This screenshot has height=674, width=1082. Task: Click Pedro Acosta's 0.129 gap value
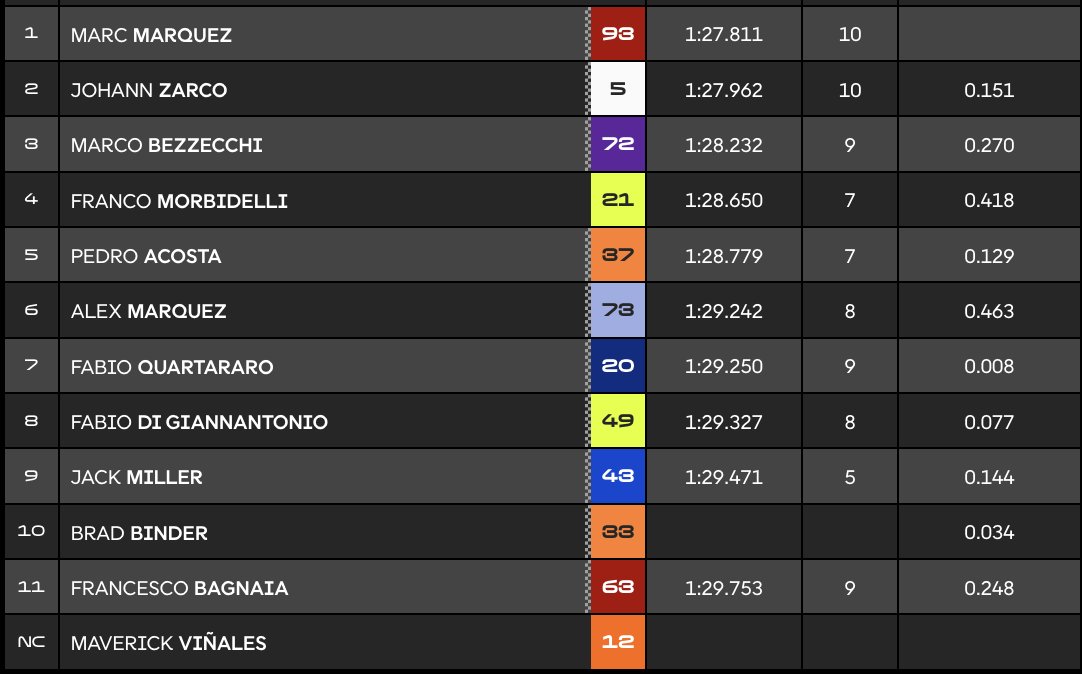989,256
